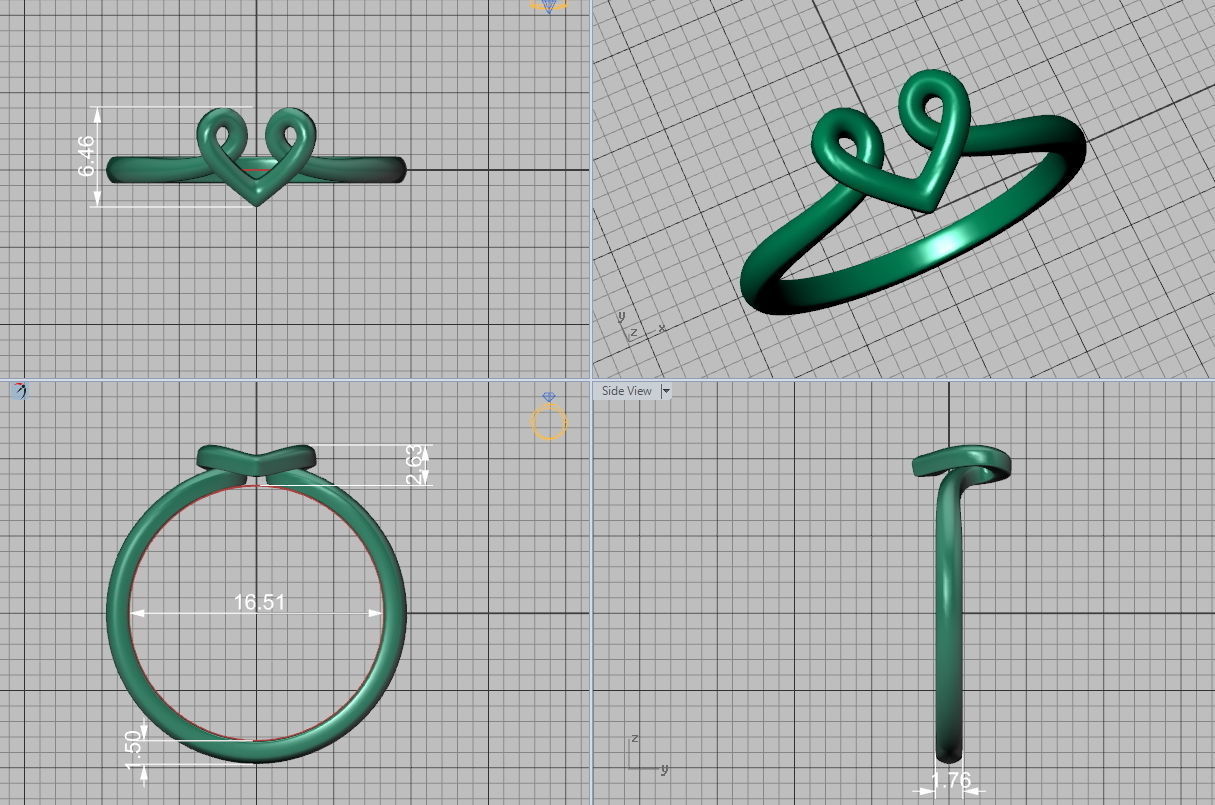
Task: Select the 1.50 band thickness dimension
Action: [x=134, y=751]
